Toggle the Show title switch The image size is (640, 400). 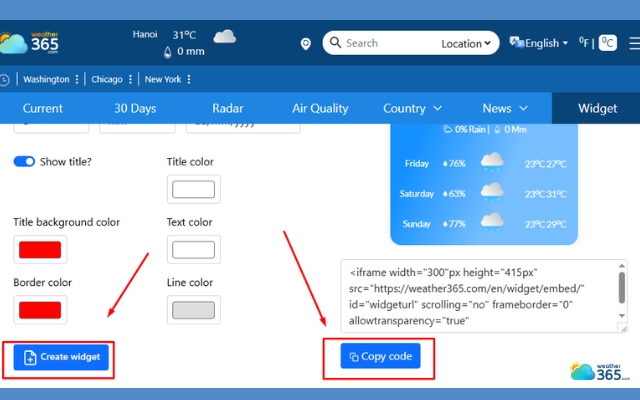tap(24, 161)
